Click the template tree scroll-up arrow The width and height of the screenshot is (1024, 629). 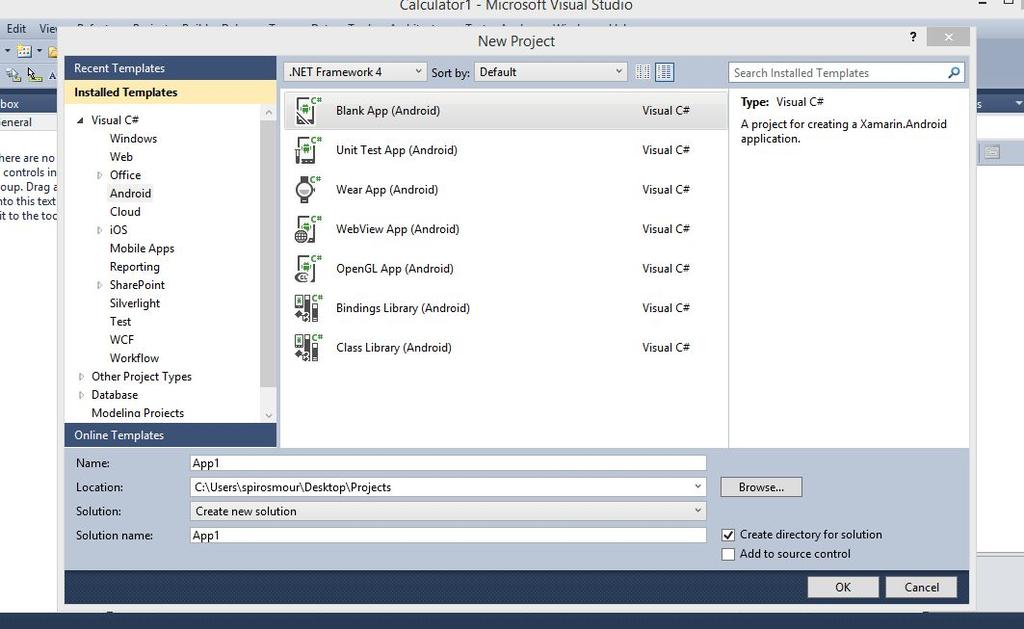(x=268, y=113)
